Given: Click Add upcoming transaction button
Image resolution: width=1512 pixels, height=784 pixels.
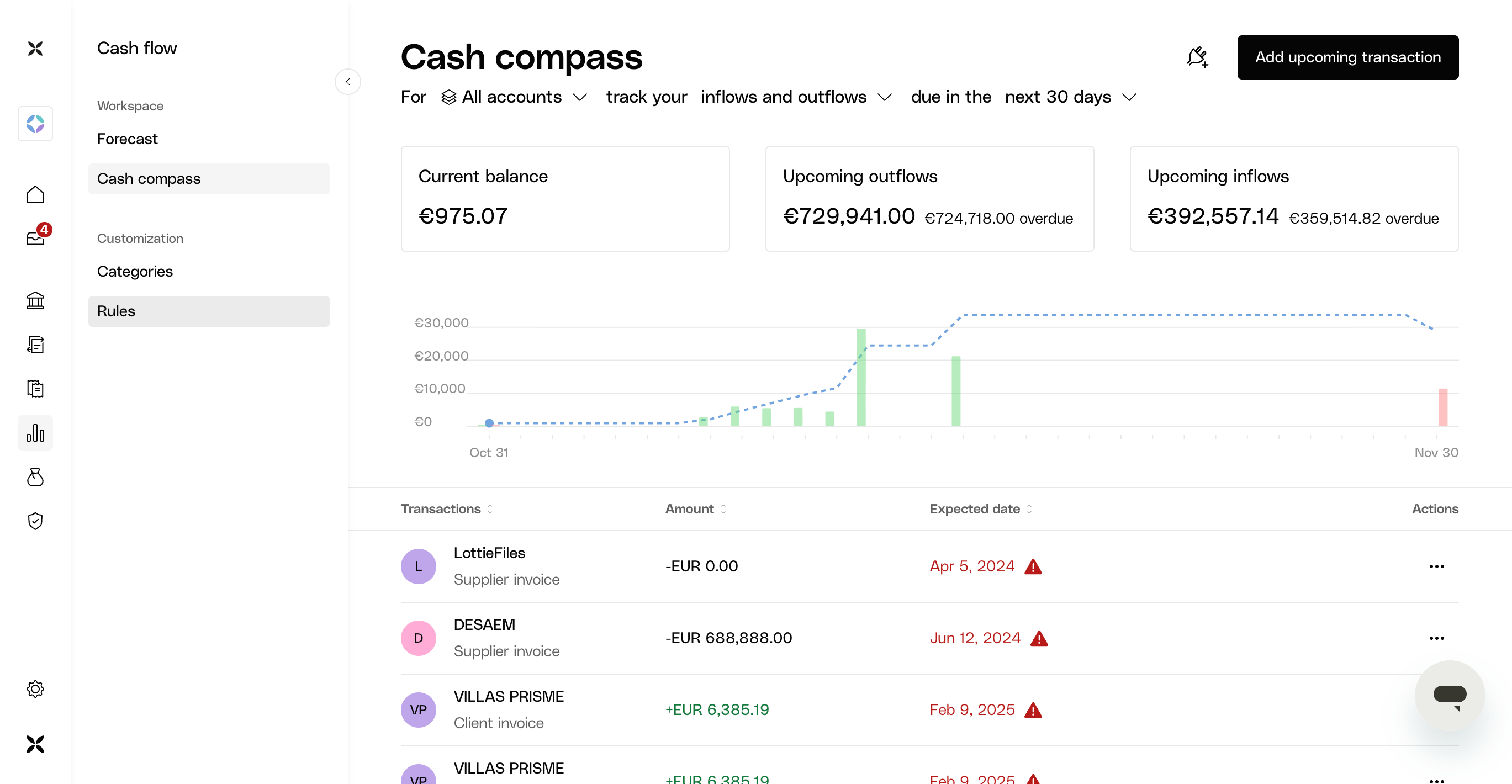Looking at the screenshot, I should (x=1347, y=57).
